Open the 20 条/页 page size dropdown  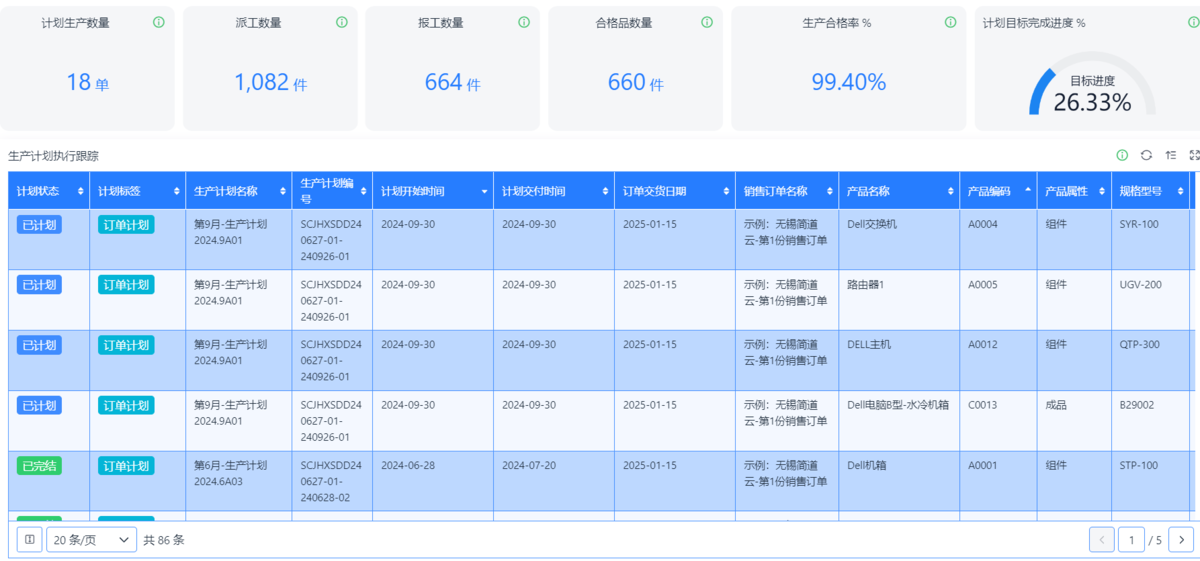[x=91, y=540]
